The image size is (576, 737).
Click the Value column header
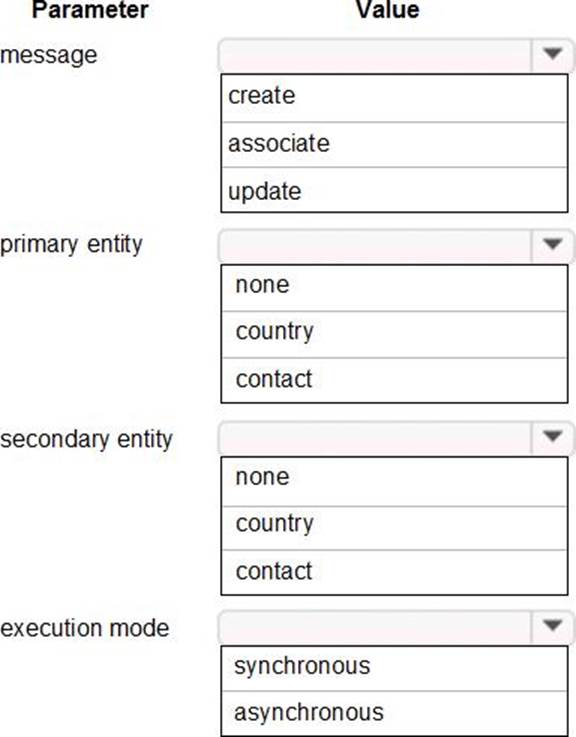tap(387, 10)
